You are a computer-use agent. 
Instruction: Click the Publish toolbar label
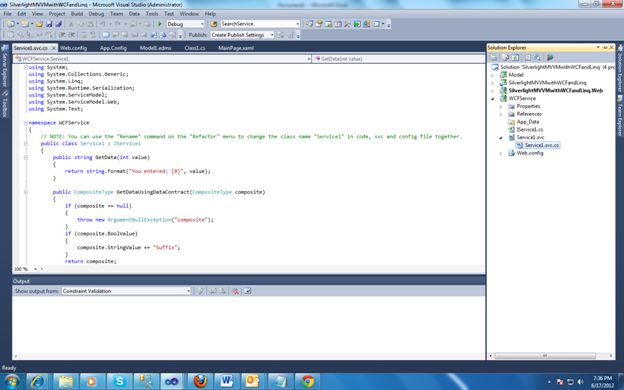[197, 35]
